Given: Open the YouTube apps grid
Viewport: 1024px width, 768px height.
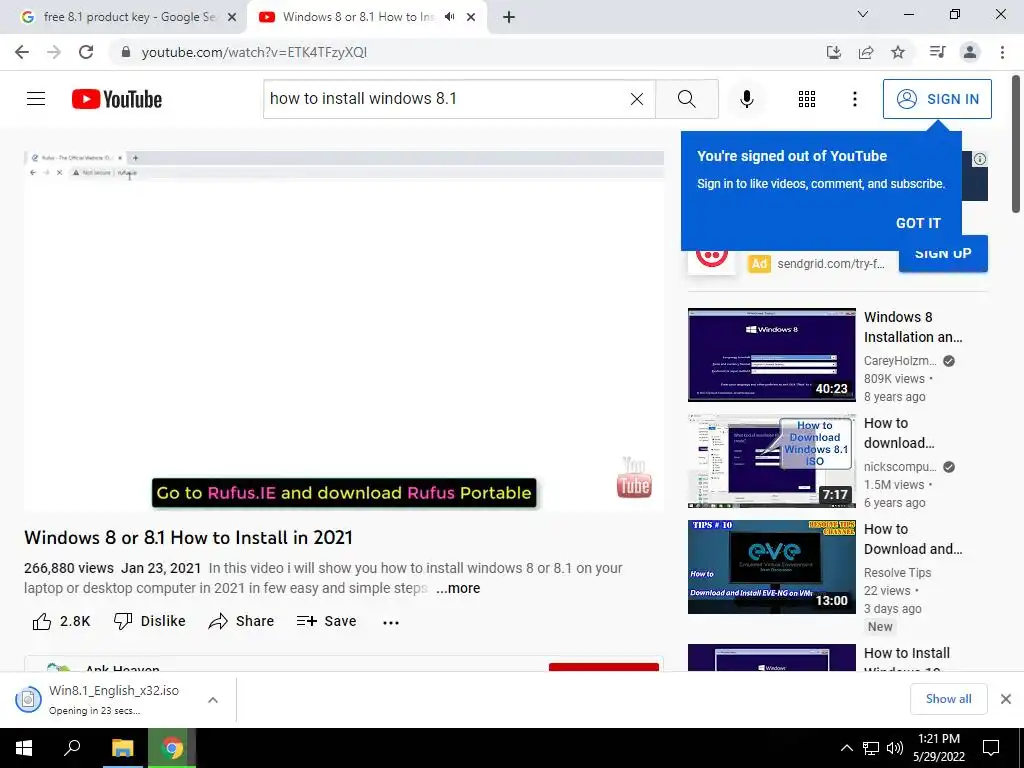Looking at the screenshot, I should pos(807,99).
